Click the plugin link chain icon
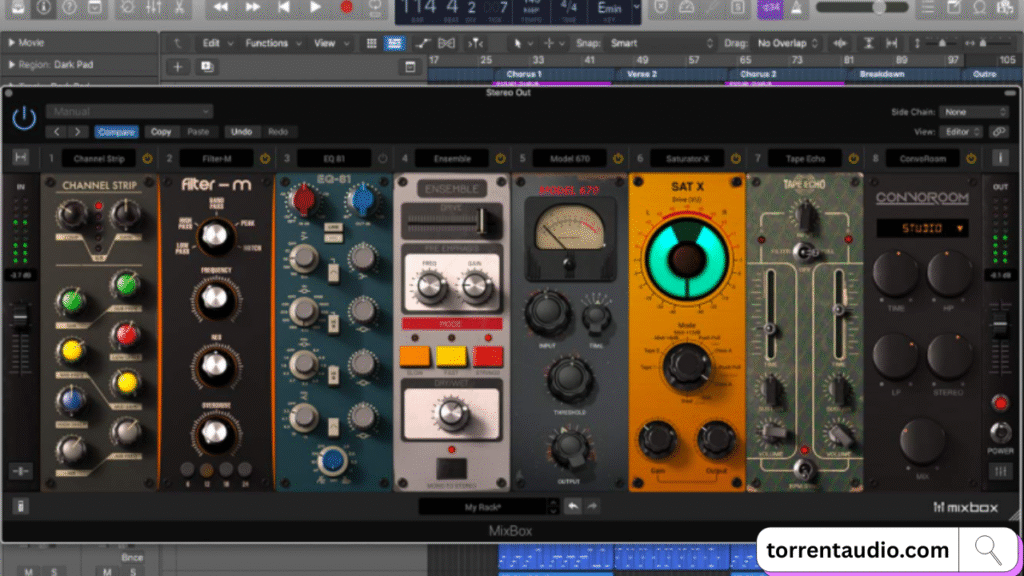1024x576 pixels. 998,132
